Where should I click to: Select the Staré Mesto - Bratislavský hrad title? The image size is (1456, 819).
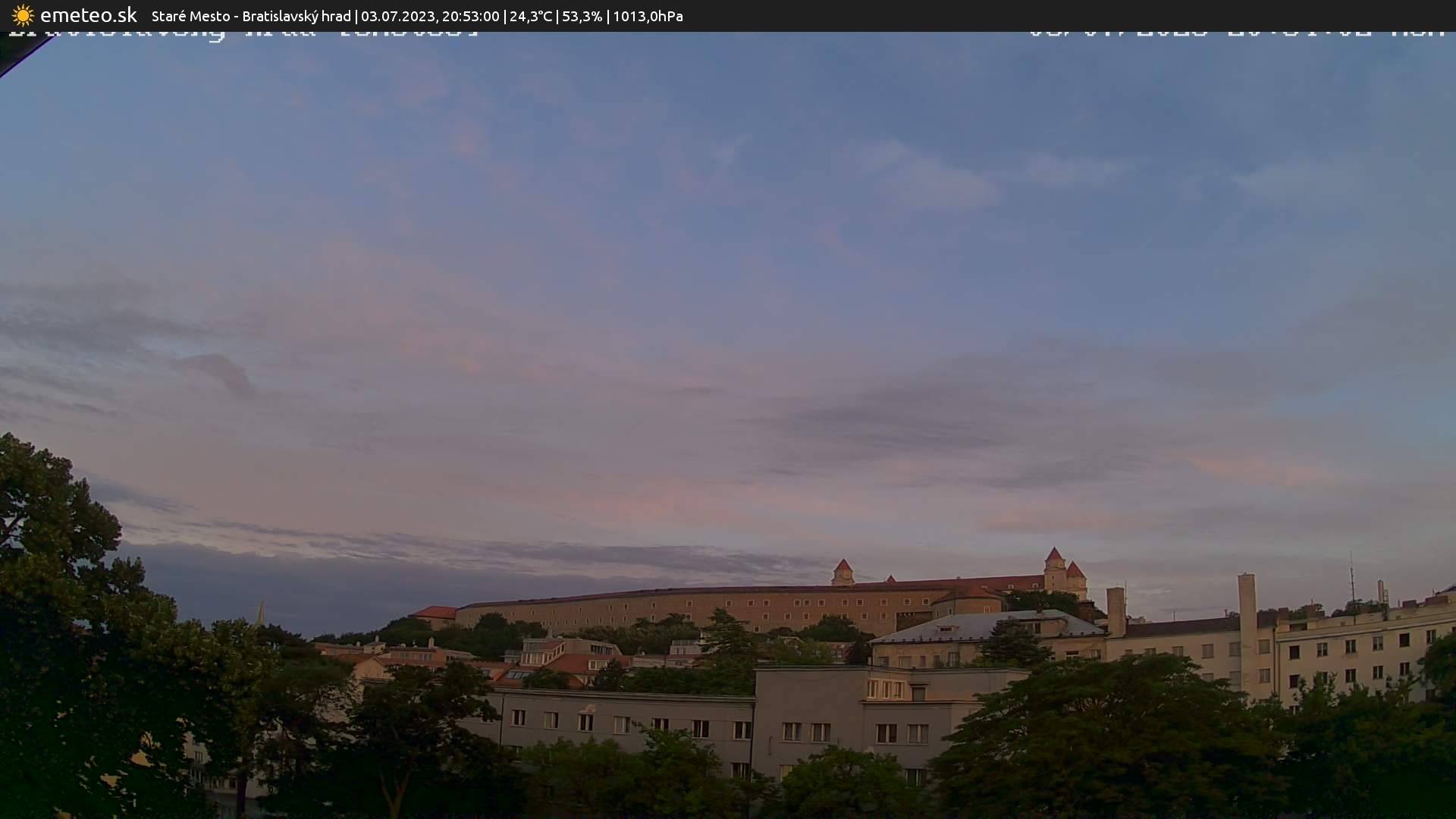(251, 16)
